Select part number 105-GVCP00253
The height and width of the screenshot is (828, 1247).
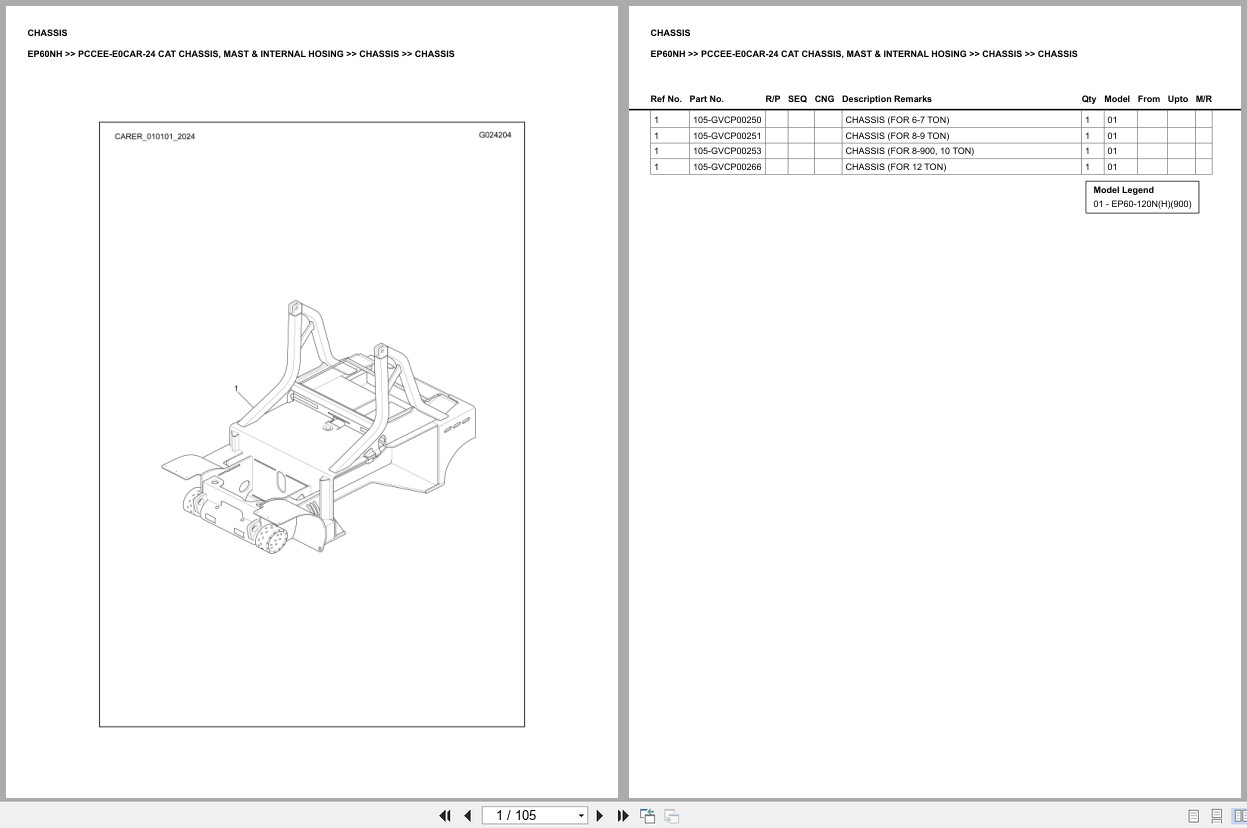[727, 151]
